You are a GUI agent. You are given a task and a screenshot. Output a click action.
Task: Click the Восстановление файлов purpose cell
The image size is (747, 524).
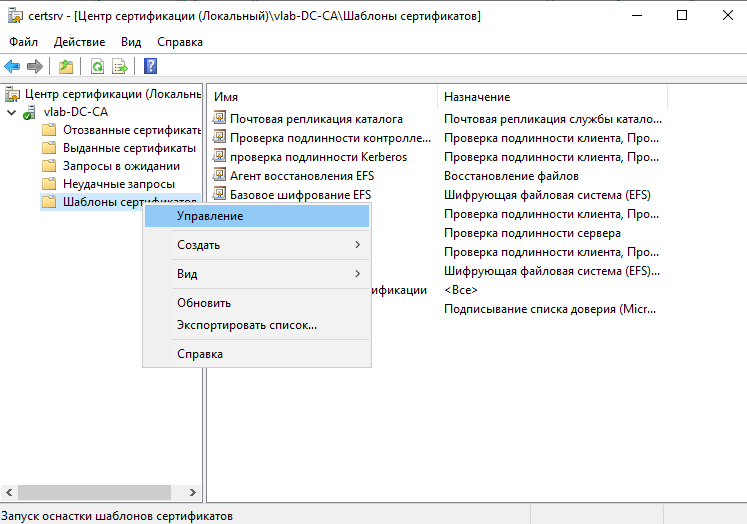click(x=511, y=176)
